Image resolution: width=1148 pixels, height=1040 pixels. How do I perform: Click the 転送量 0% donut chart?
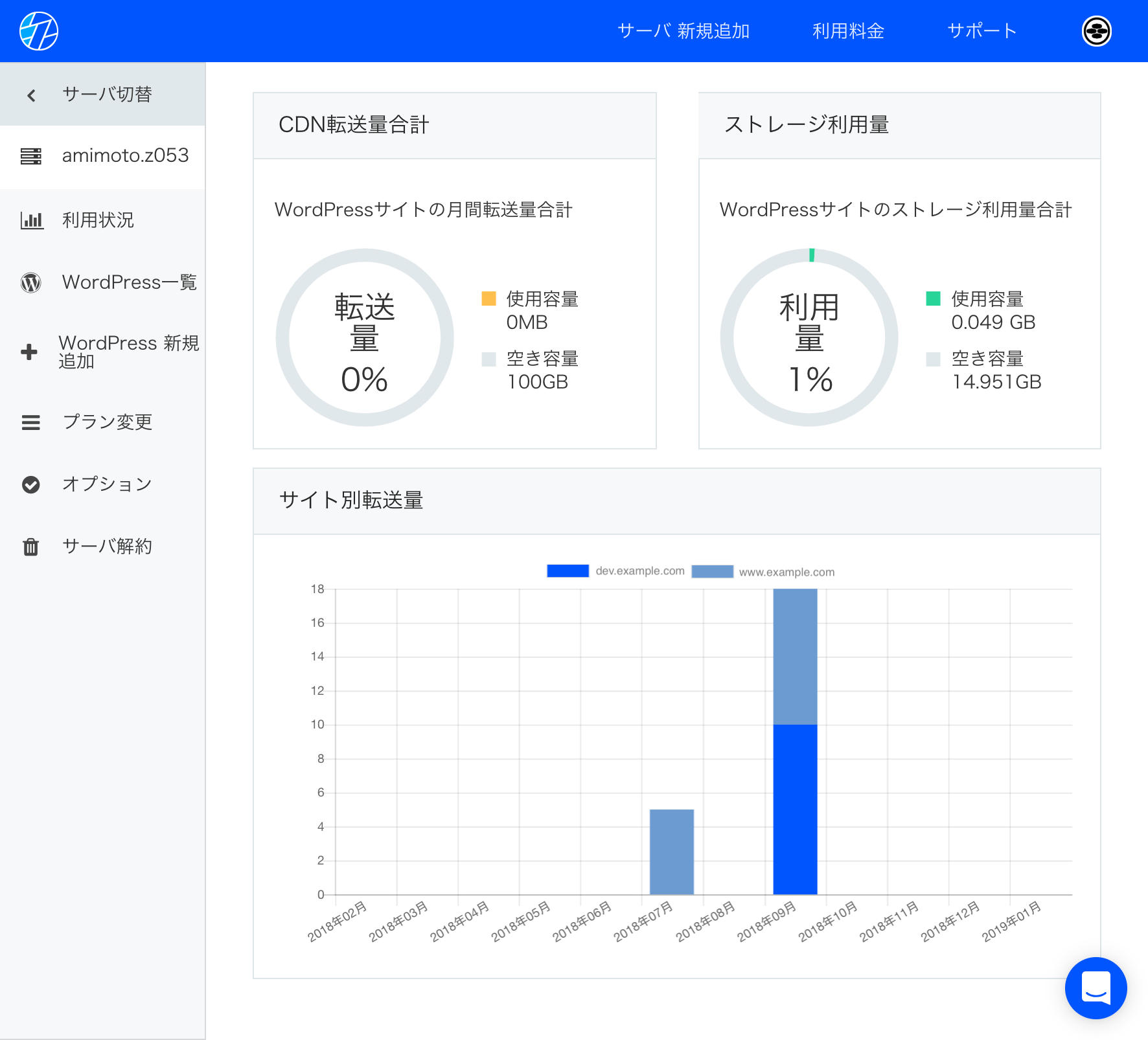365,337
